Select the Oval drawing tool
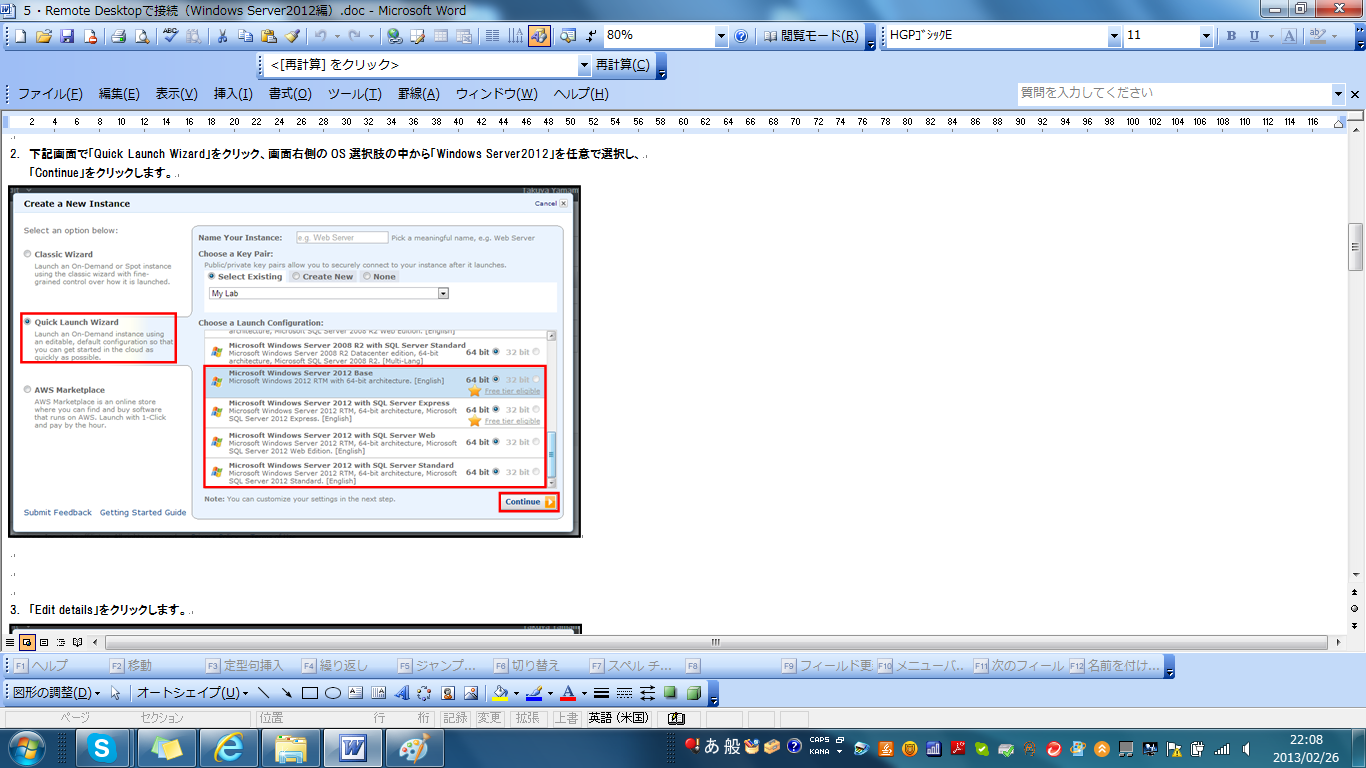This screenshot has width=1366, height=768. pos(333,692)
